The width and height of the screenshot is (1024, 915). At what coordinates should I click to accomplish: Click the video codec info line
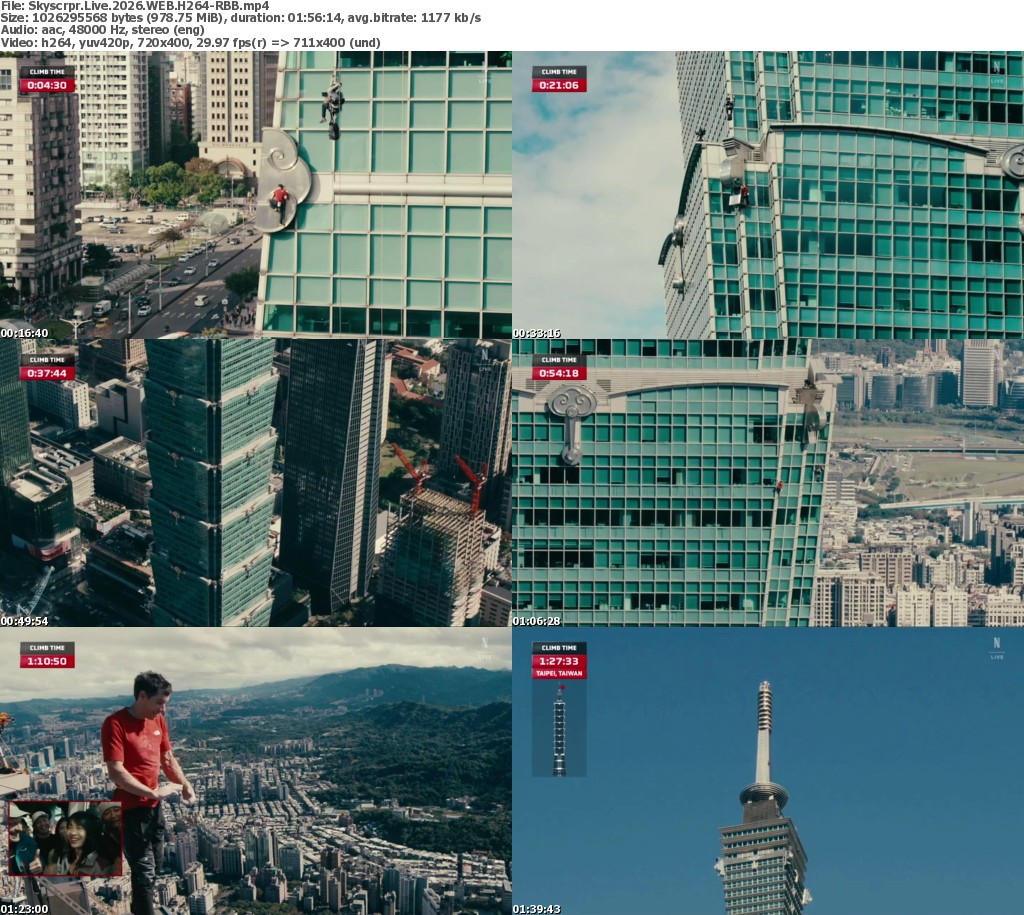coord(190,43)
